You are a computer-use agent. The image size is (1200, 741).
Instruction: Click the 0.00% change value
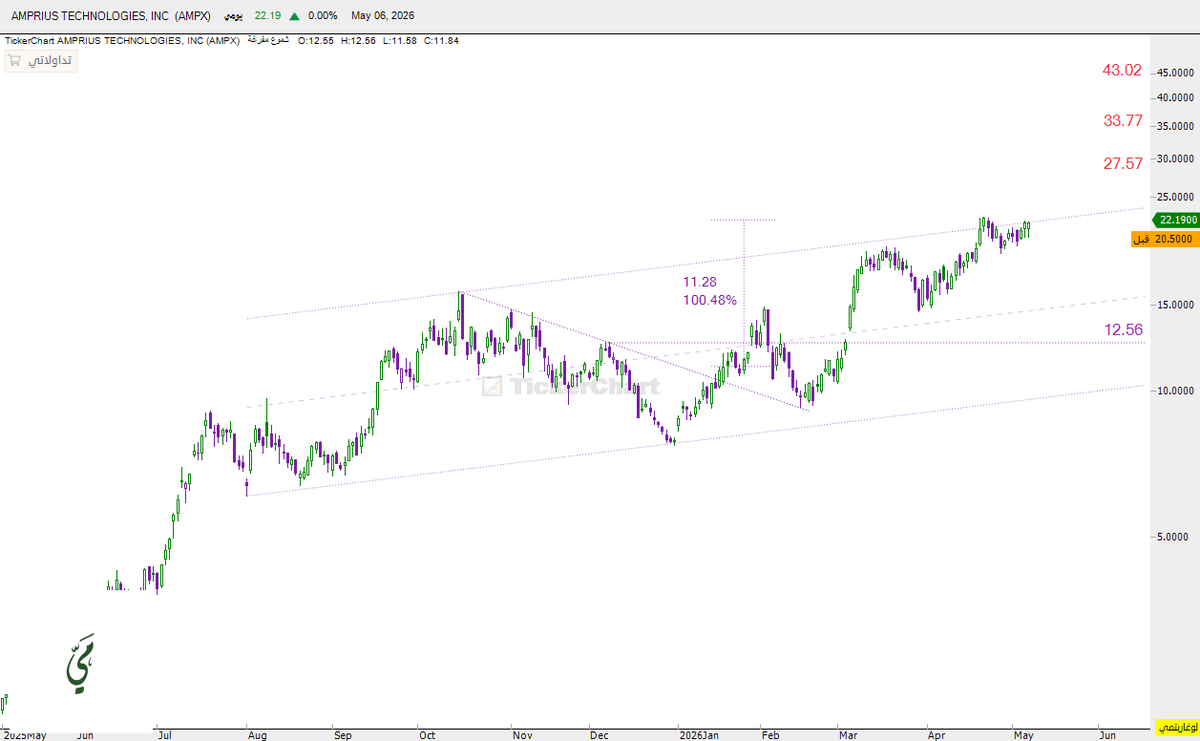coord(324,16)
